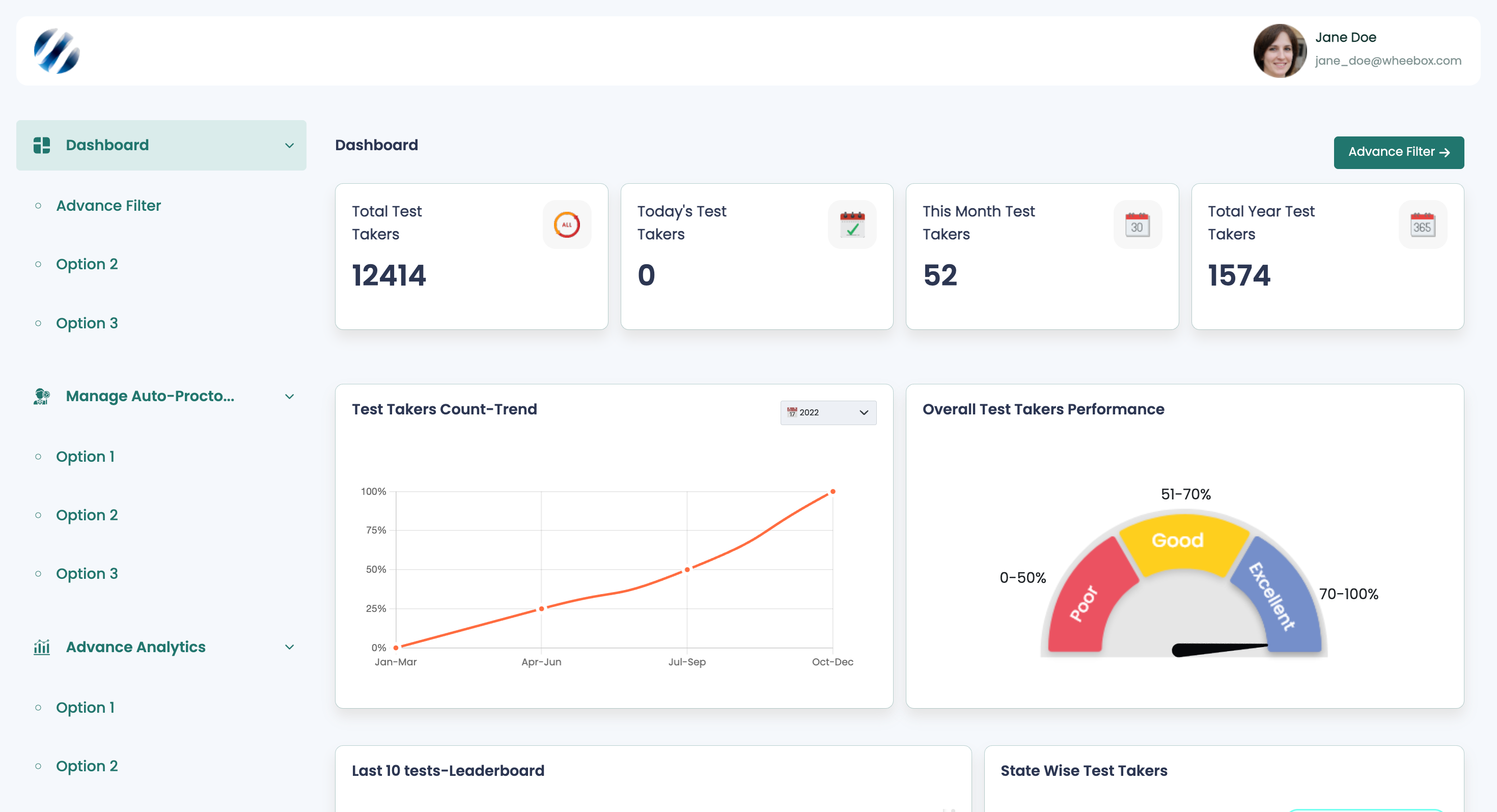
Task: Select Advance Filter in sidebar menu
Action: point(108,206)
